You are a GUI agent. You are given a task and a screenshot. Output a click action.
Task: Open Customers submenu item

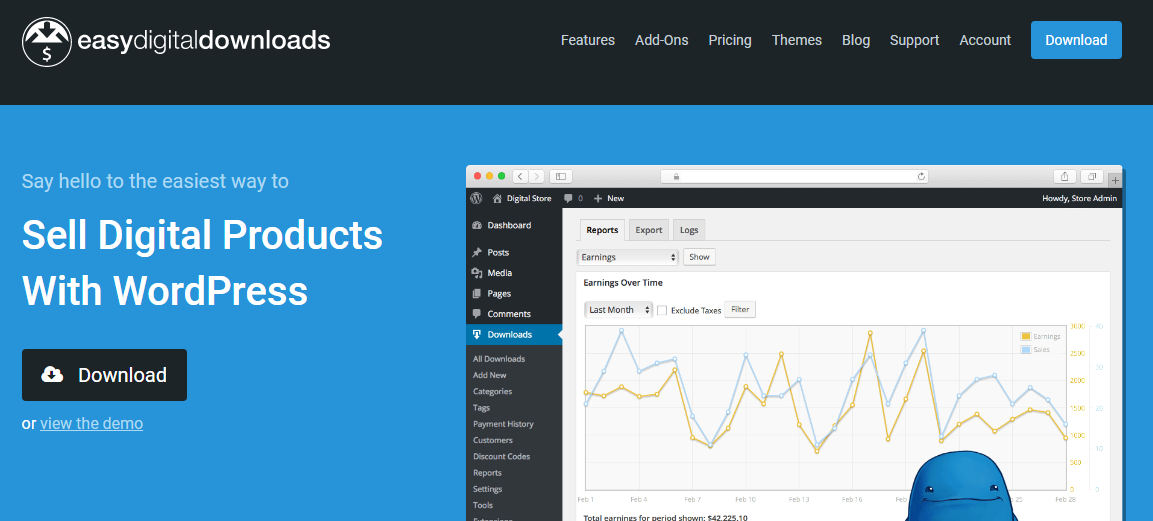(x=493, y=440)
